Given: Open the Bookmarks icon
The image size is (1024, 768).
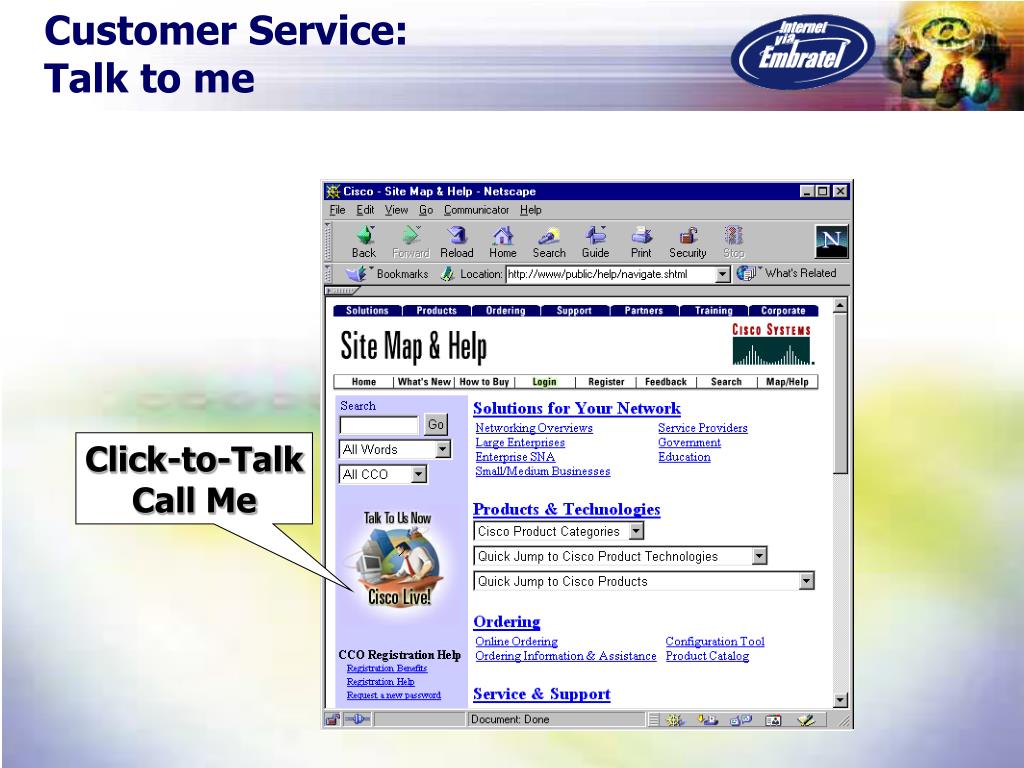Looking at the screenshot, I should (356, 274).
